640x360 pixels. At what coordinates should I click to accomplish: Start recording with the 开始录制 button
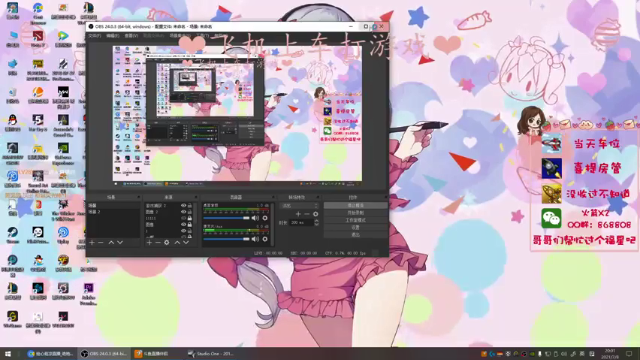356,213
